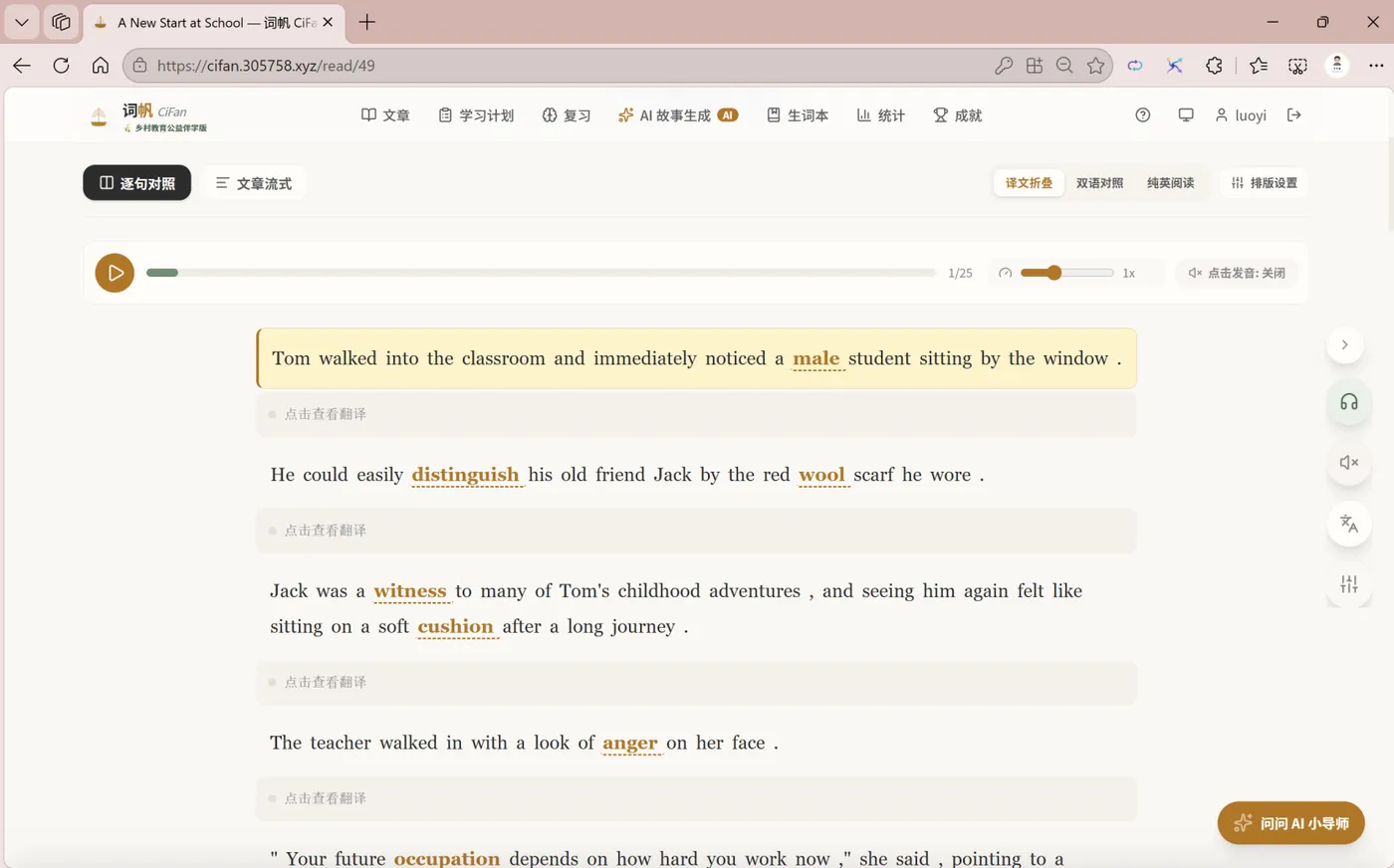Click the audio progress bar
Image resolution: width=1394 pixels, height=868 pixels.
[x=541, y=273]
